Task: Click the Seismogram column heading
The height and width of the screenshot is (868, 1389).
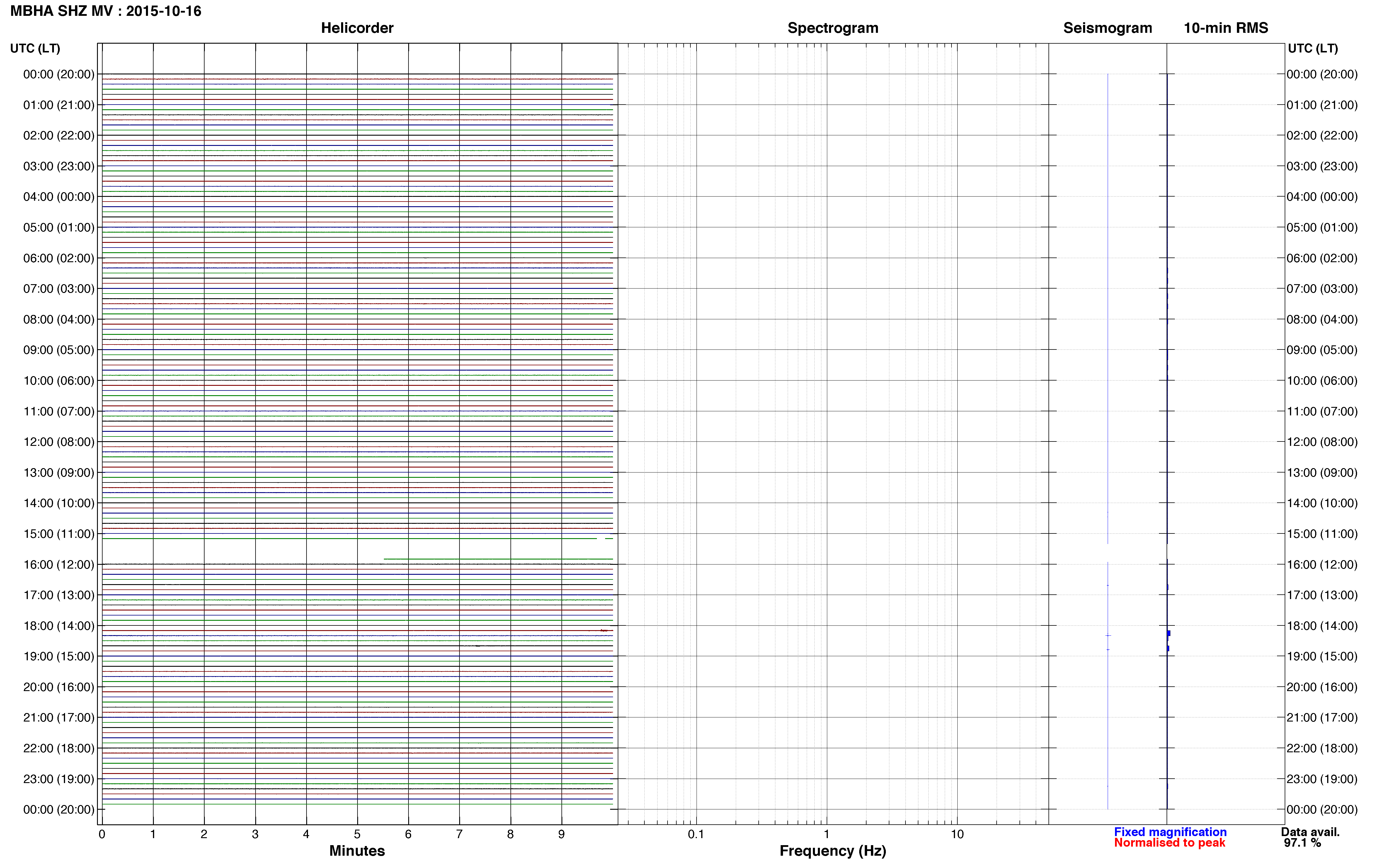Action: (1108, 28)
